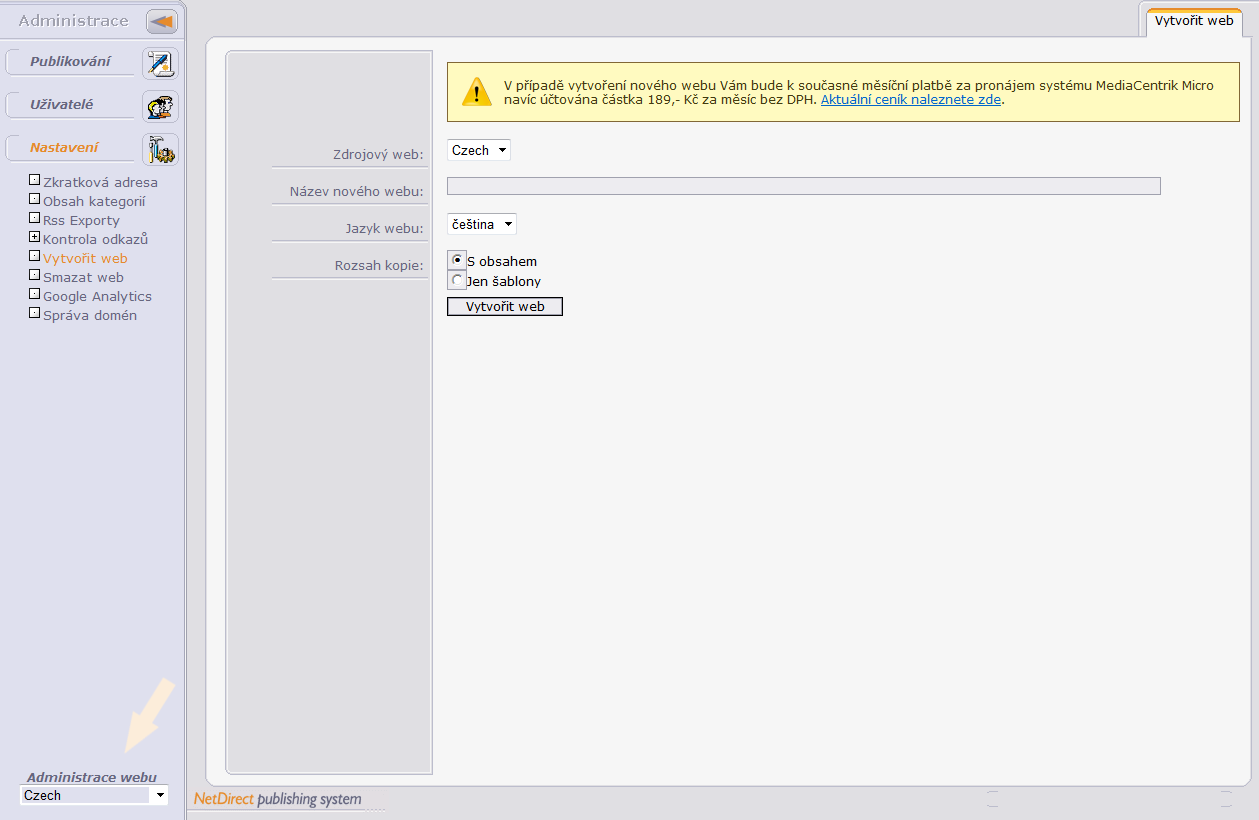This screenshot has width=1259, height=820.
Task: Click box icon beside Zkratková adresa
Action: (x=35, y=181)
